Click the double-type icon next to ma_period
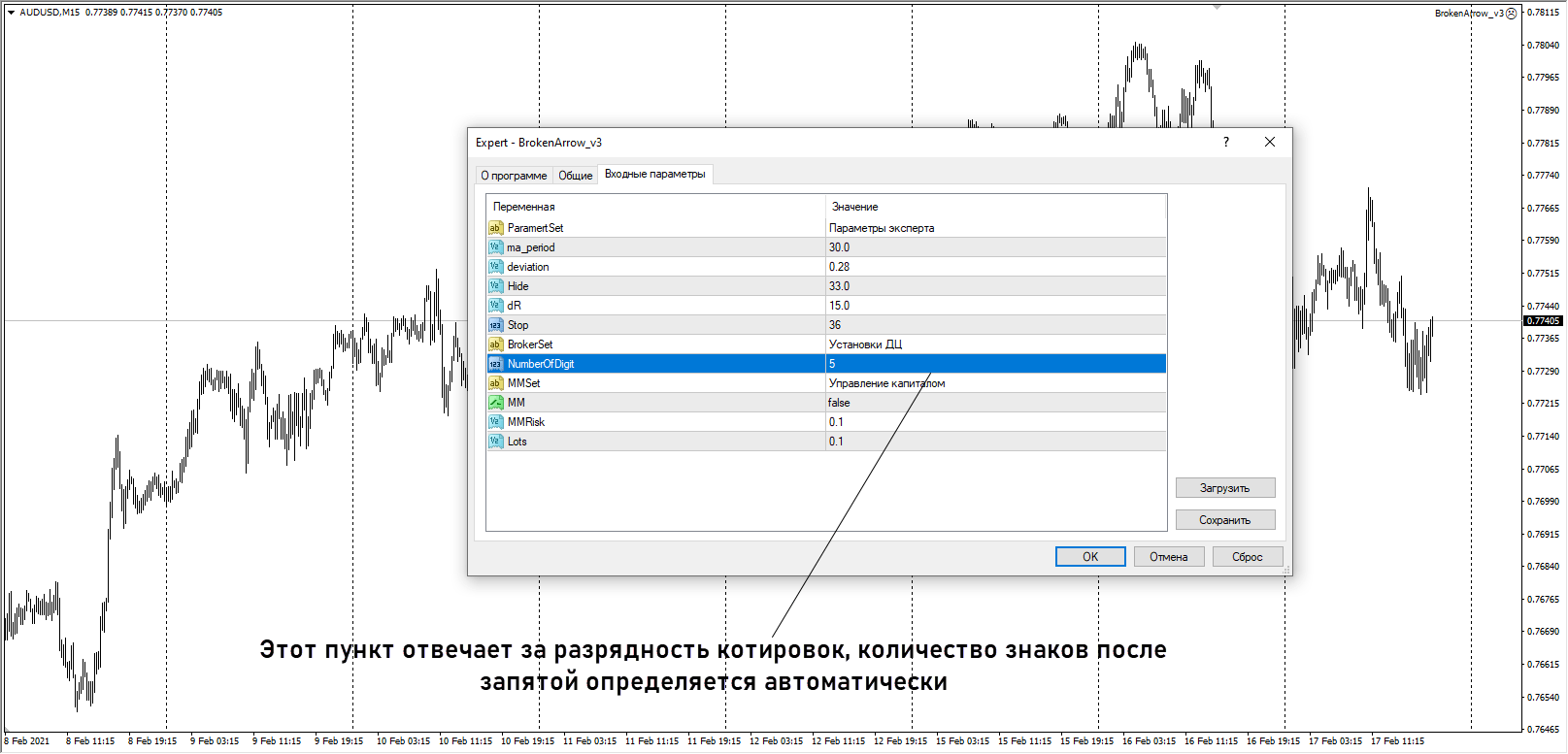Image resolution: width=1568 pixels, height=754 pixels. click(x=495, y=247)
